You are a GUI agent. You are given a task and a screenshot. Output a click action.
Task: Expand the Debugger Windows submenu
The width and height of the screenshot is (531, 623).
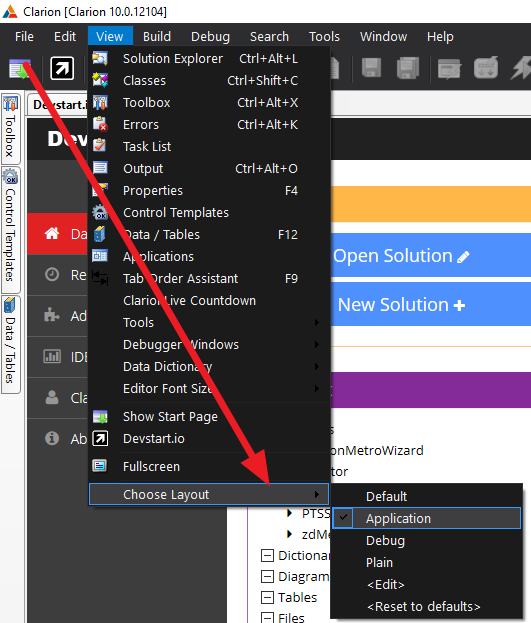(x=317, y=344)
